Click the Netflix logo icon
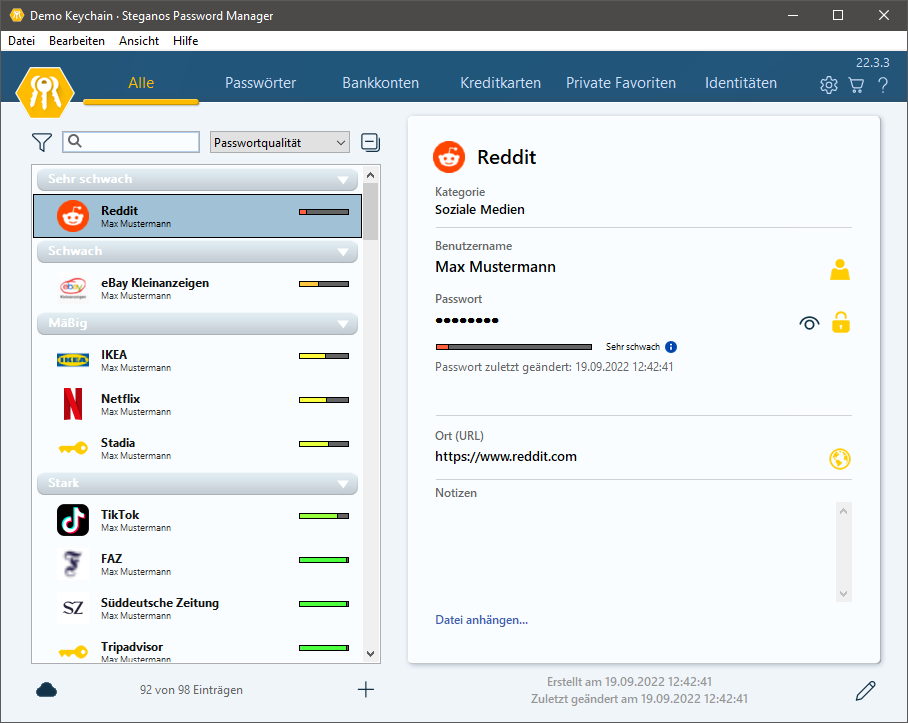Image resolution: width=908 pixels, height=723 pixels. [73, 403]
